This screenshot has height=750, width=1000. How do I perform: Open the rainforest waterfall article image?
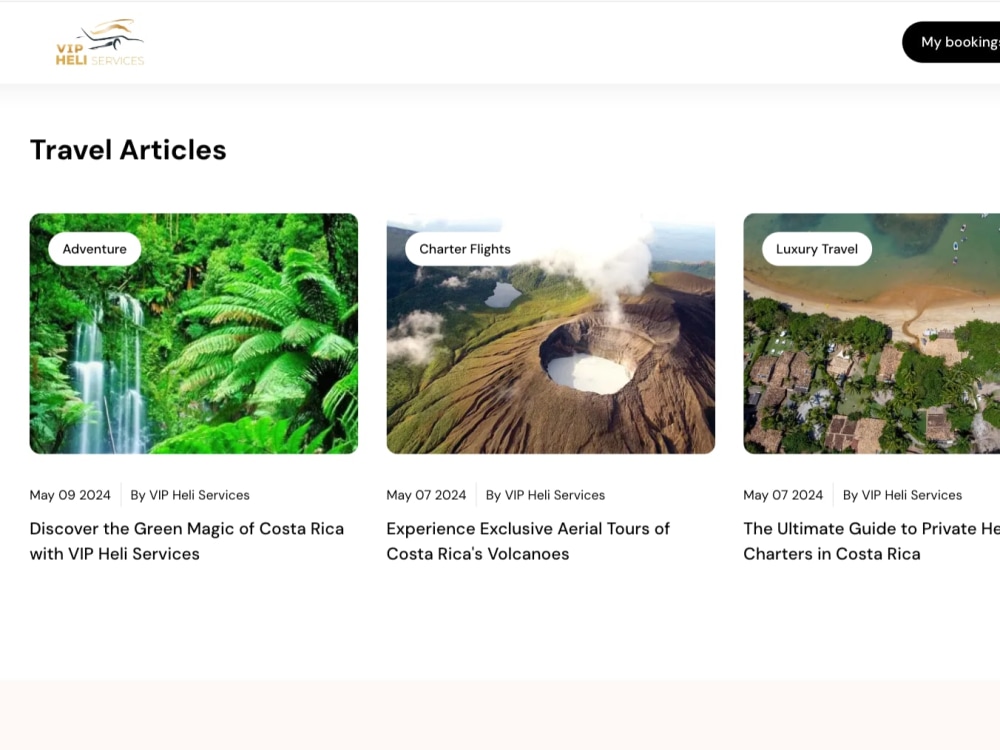[194, 334]
